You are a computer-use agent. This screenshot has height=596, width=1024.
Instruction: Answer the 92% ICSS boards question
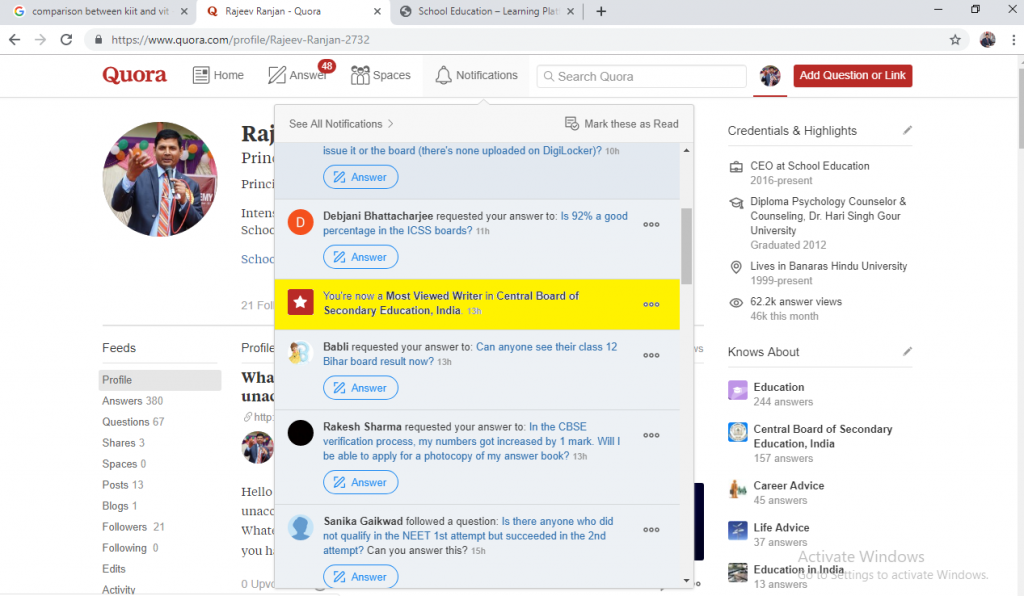pos(360,257)
